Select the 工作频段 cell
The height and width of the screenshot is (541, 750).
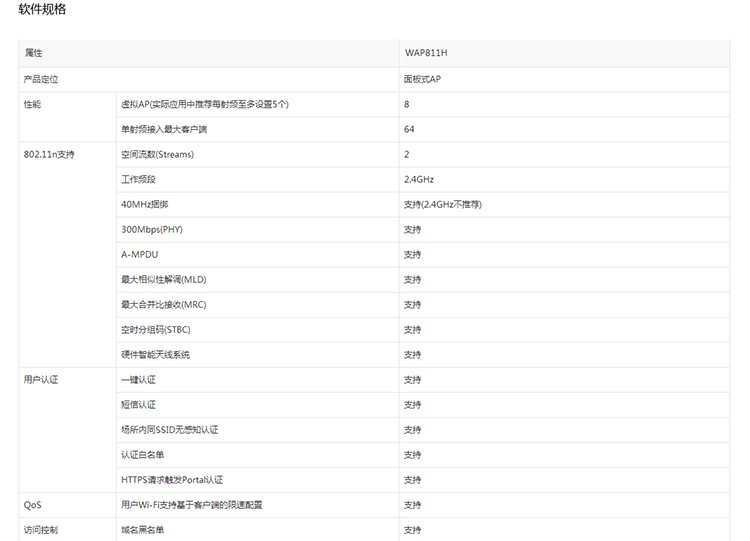tap(257, 179)
